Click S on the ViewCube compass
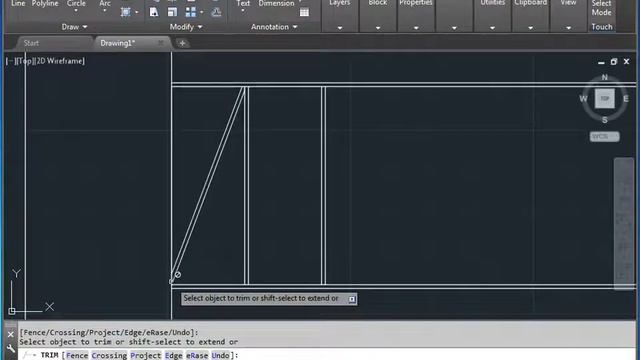Image resolution: width=640 pixels, height=360 pixels. click(604, 120)
